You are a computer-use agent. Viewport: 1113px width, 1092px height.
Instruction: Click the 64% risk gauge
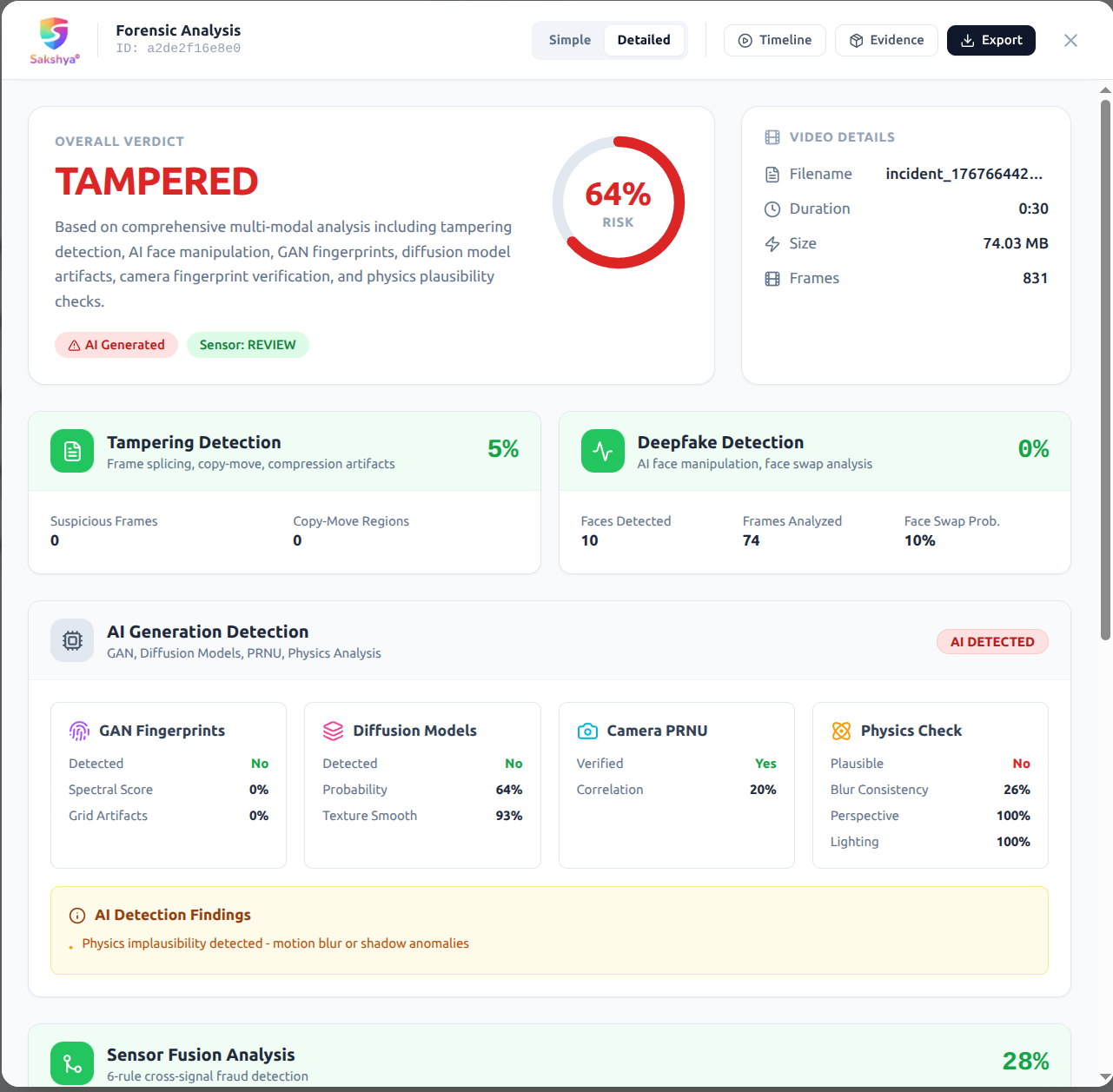tap(618, 202)
